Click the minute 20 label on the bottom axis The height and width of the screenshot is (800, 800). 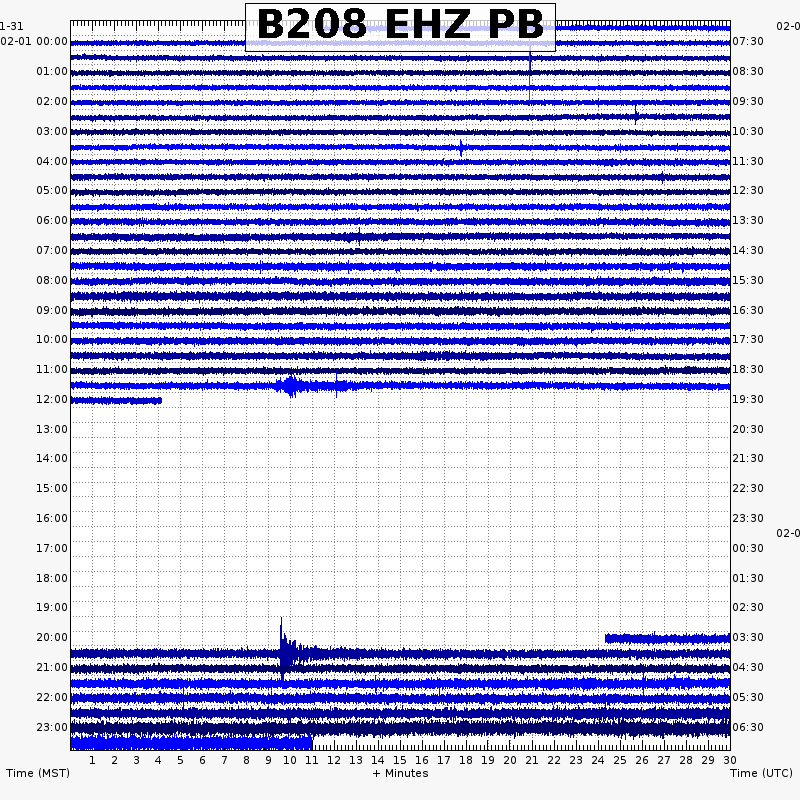click(x=510, y=760)
